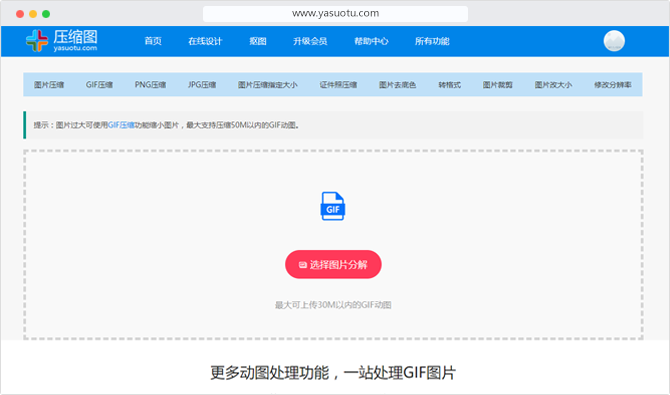Click the red close window button

click(20, 14)
